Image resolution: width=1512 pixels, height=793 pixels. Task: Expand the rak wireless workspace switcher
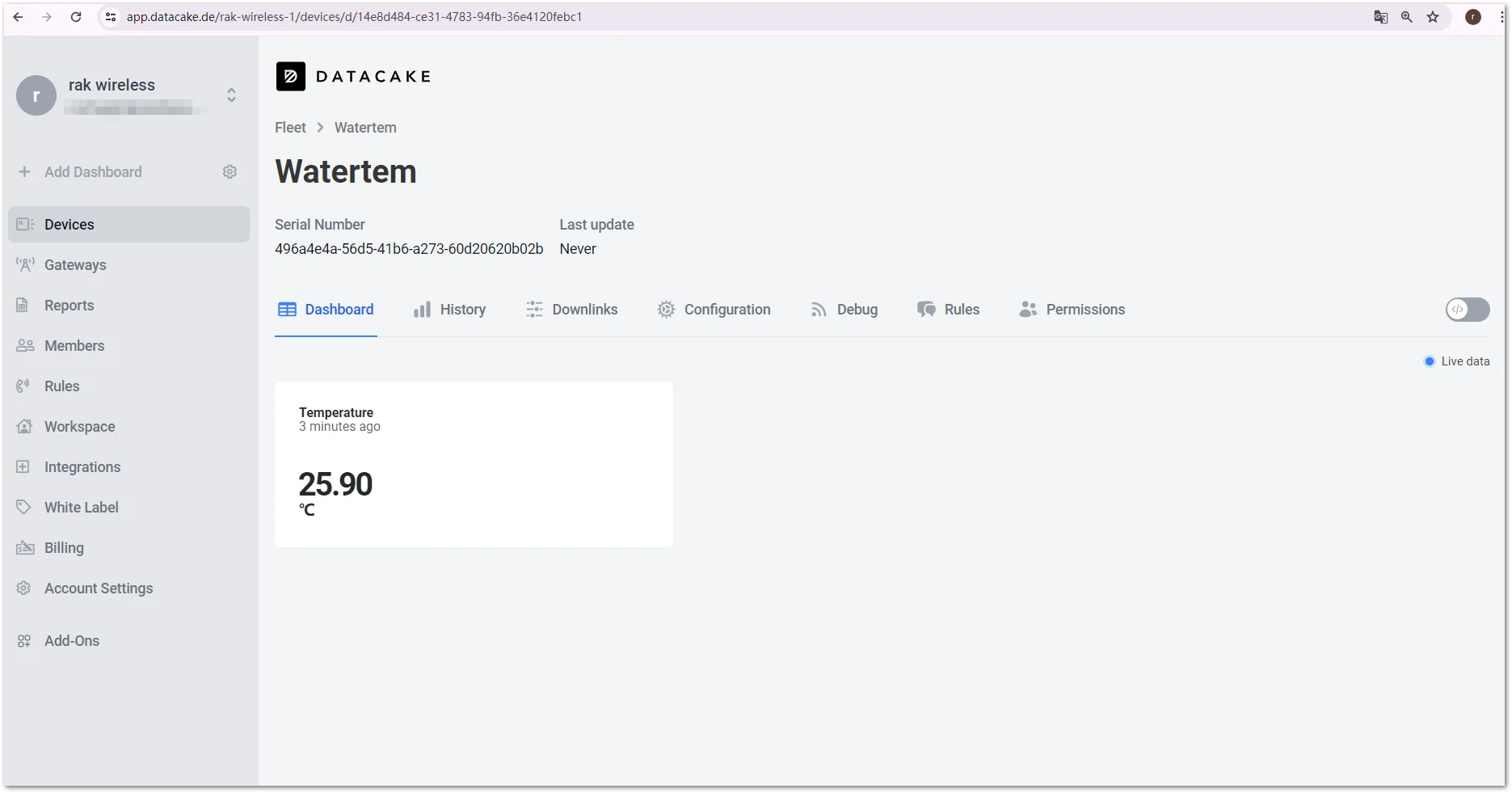231,95
